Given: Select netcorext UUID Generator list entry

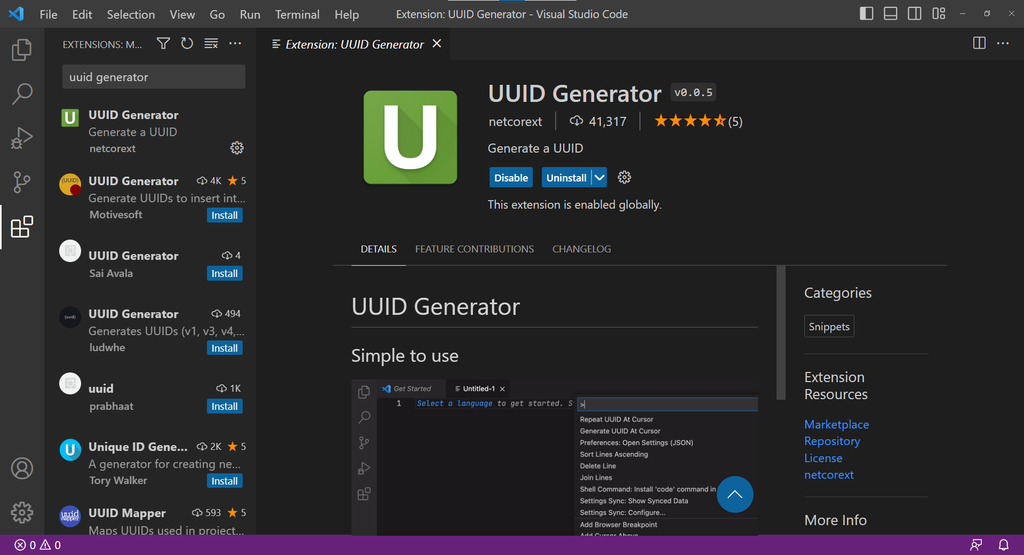Looking at the screenshot, I should pos(152,131).
